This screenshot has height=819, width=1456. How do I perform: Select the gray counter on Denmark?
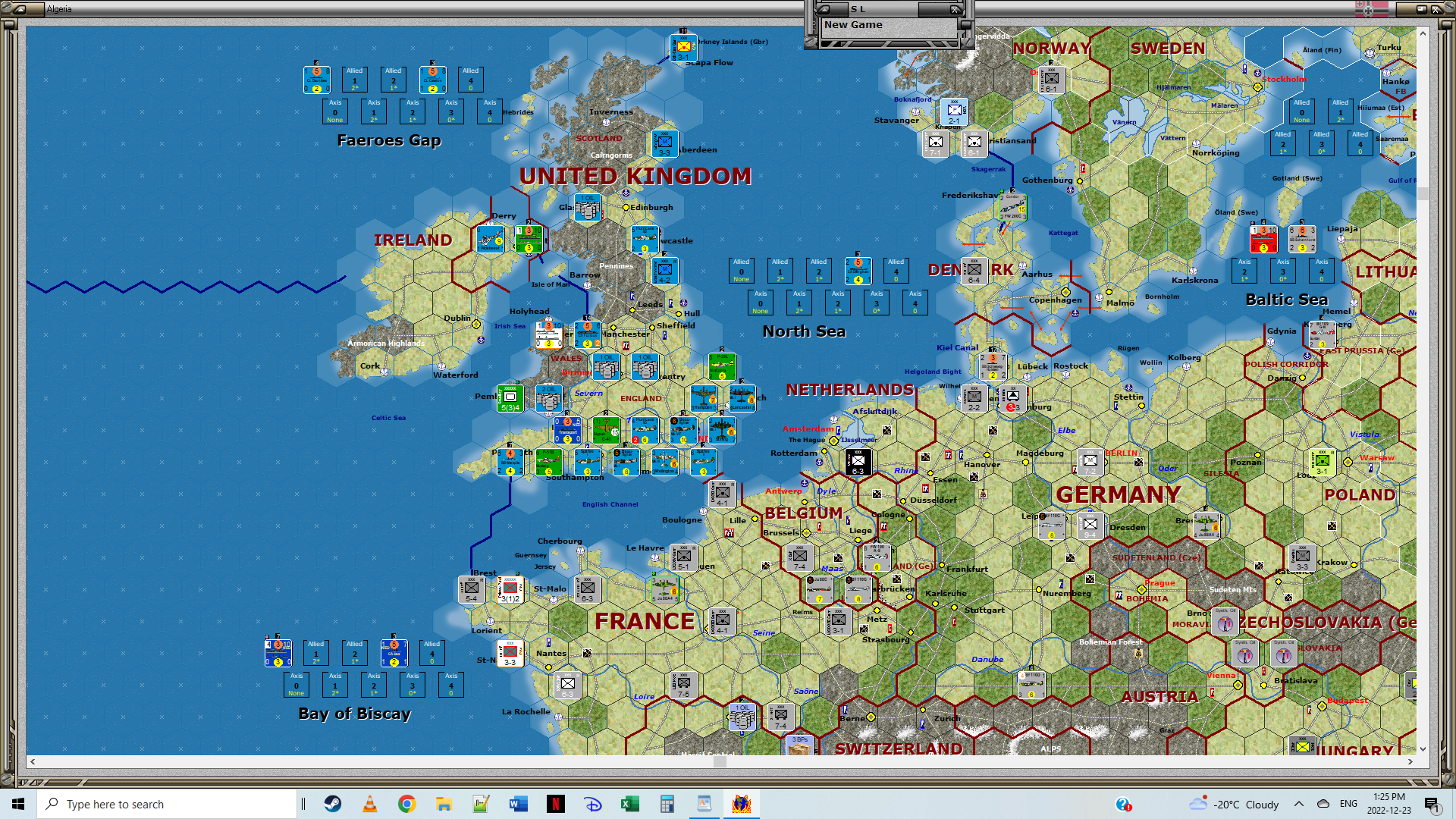(x=974, y=271)
